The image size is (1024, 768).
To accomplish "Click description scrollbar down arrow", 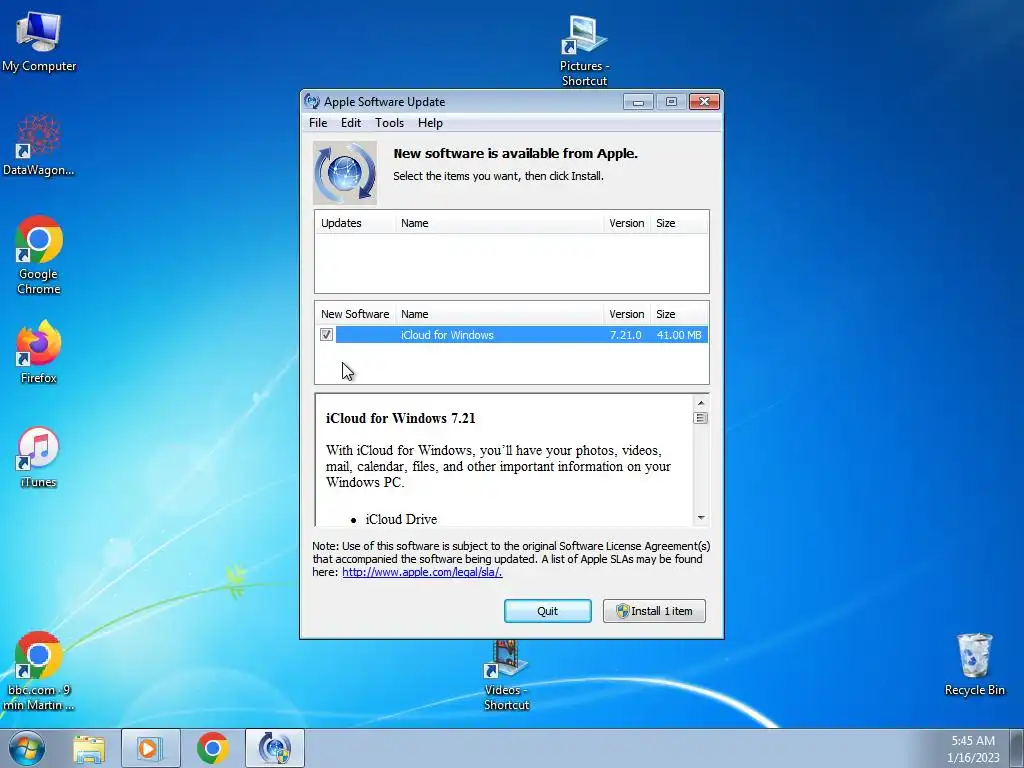I will pyautogui.click(x=701, y=517).
